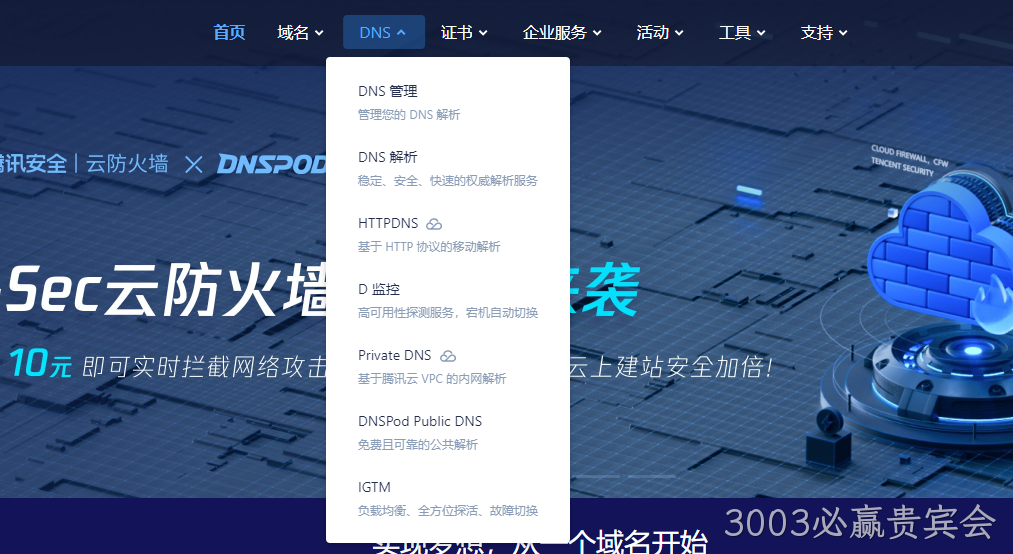Open the Private DNS entry
The width and height of the screenshot is (1013, 554).
[x=395, y=355]
